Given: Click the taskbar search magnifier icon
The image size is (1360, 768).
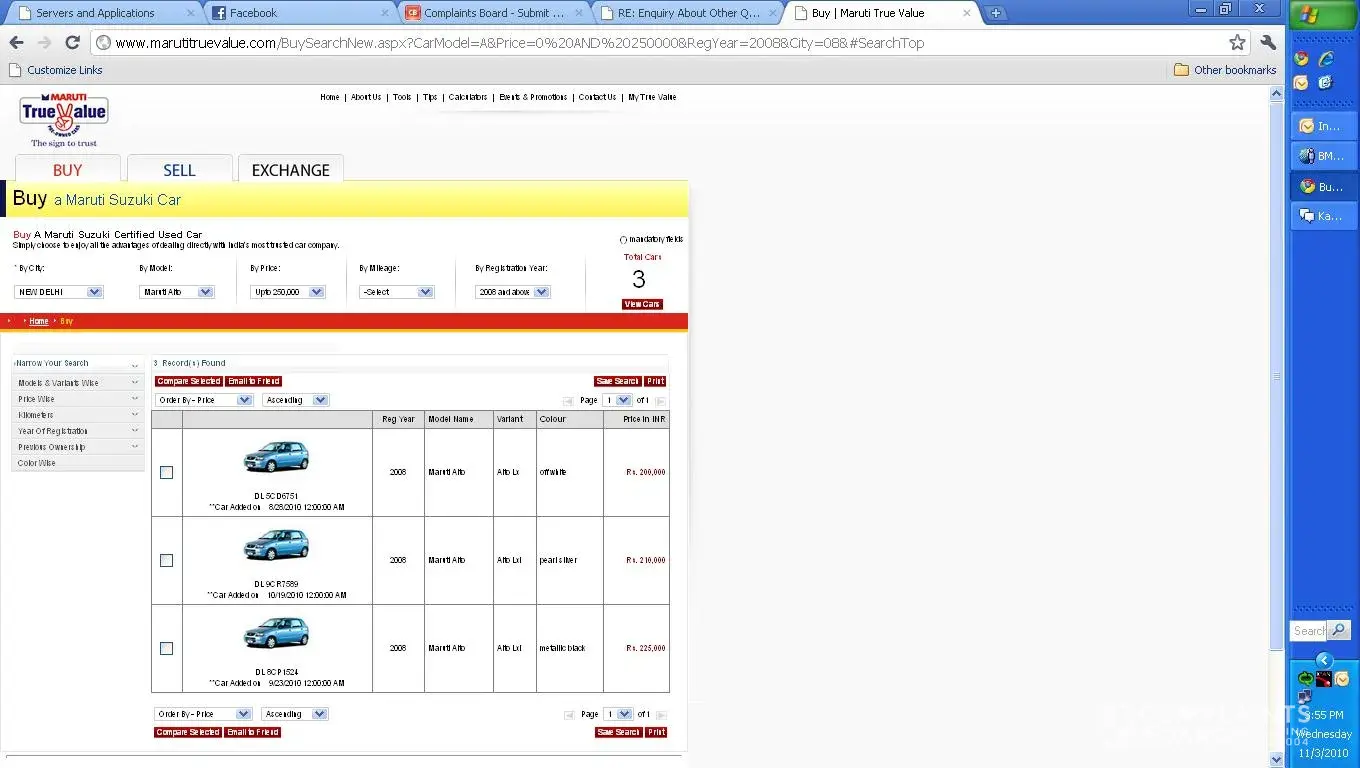Looking at the screenshot, I should tap(1338, 630).
